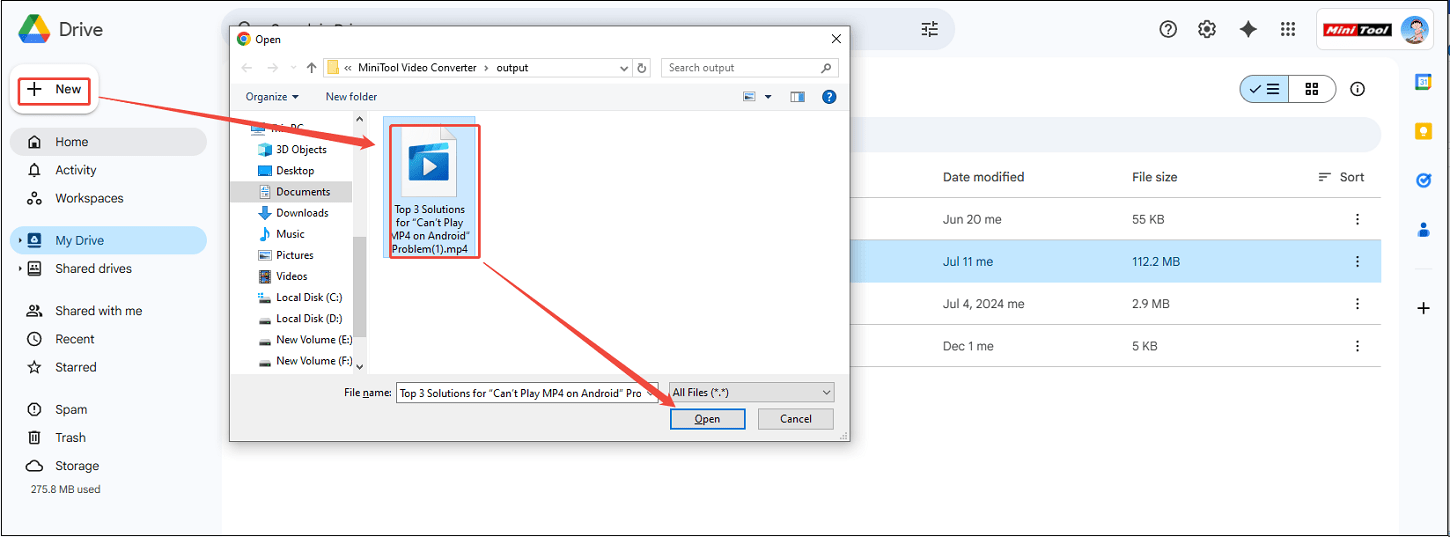Open Recent files in sidebar
This screenshot has height=537, width=1450.
[108, 339]
